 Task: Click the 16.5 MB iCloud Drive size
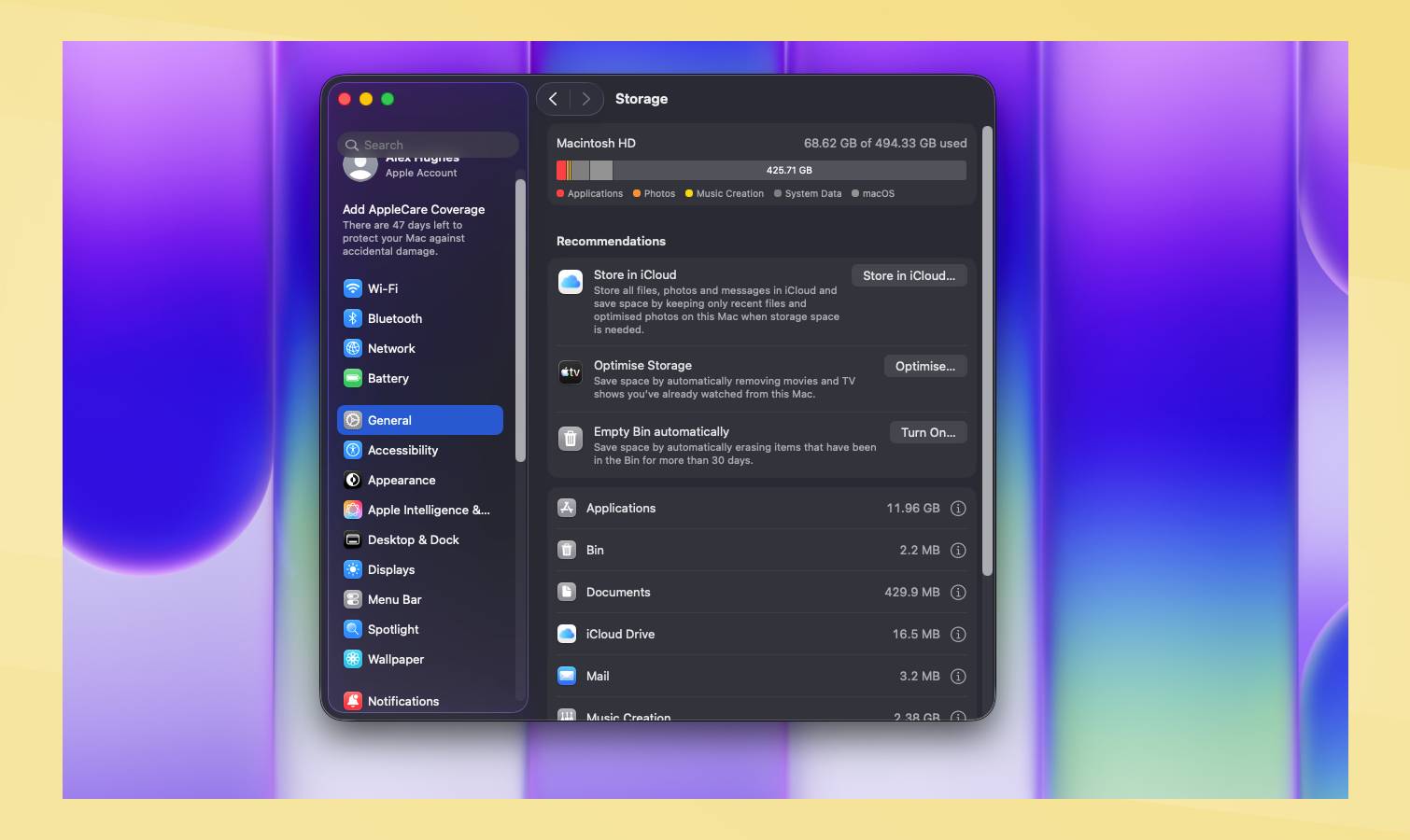[916, 634]
